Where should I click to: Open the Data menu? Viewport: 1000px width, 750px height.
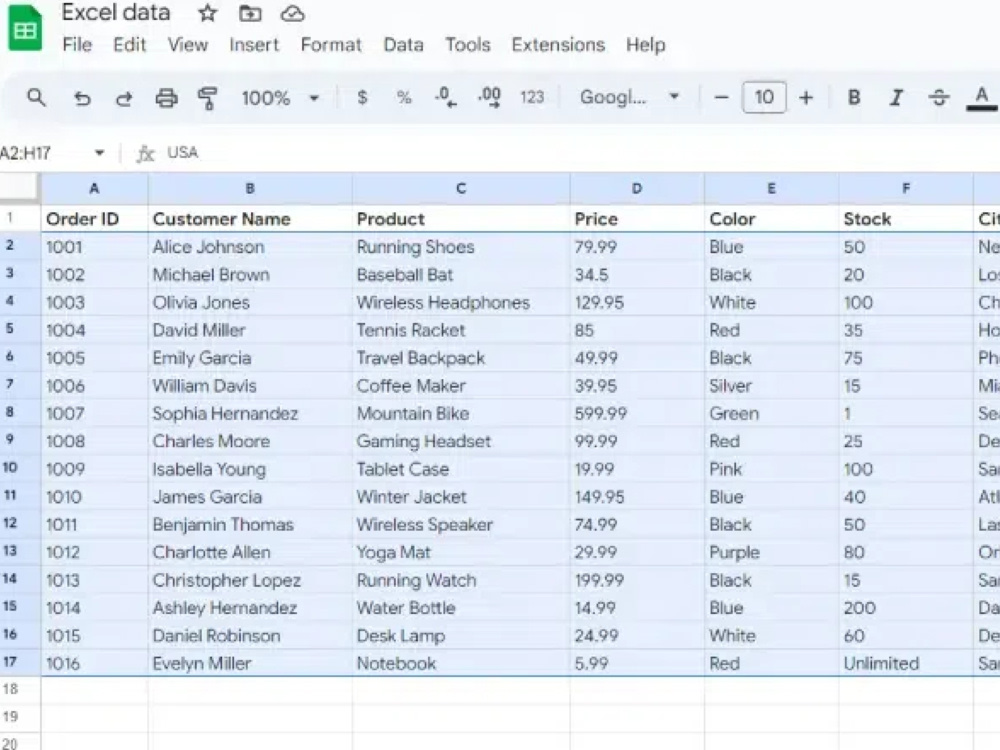coord(403,45)
